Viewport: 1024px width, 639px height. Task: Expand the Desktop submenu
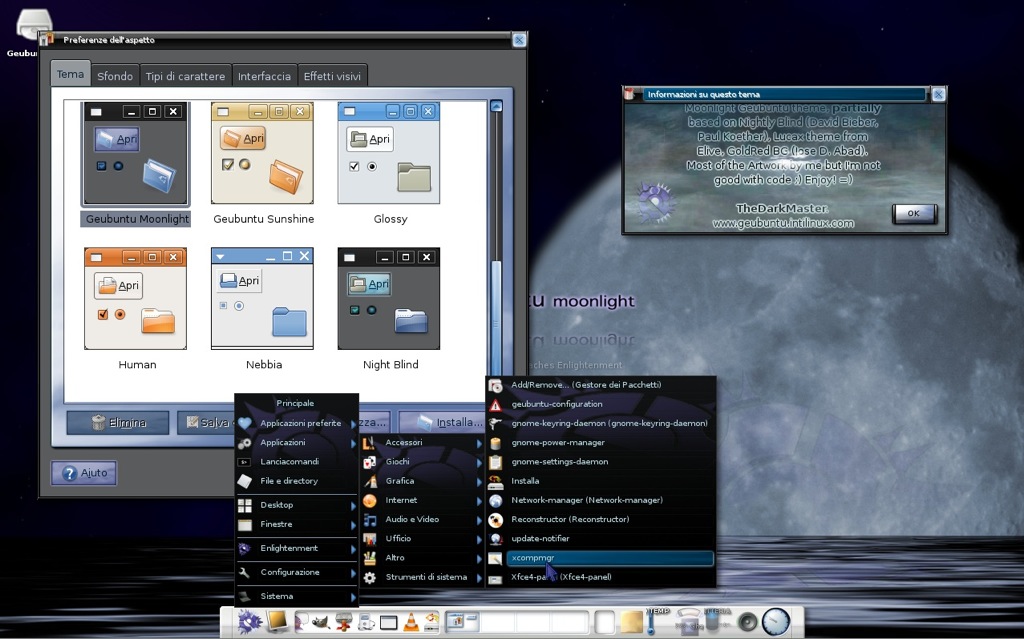point(296,505)
